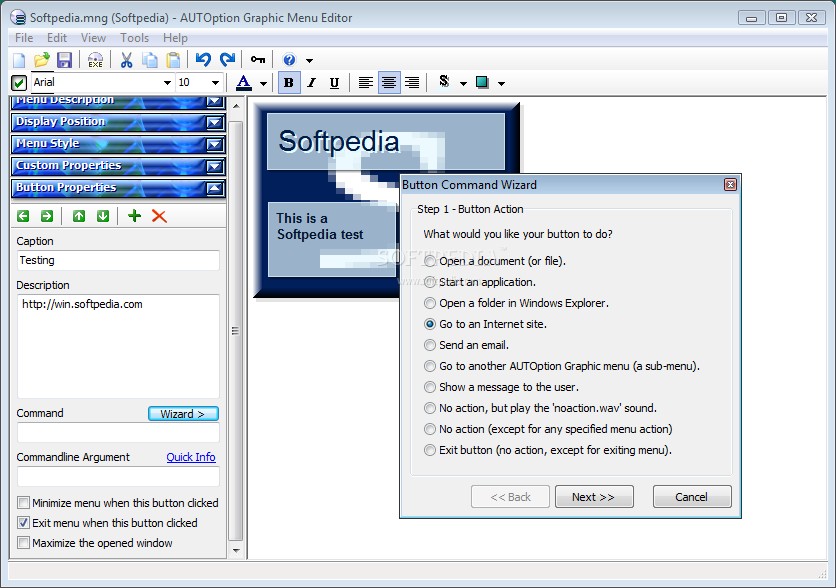The width and height of the screenshot is (836, 588).
Task: Click the Wizard > button
Action: [x=183, y=414]
